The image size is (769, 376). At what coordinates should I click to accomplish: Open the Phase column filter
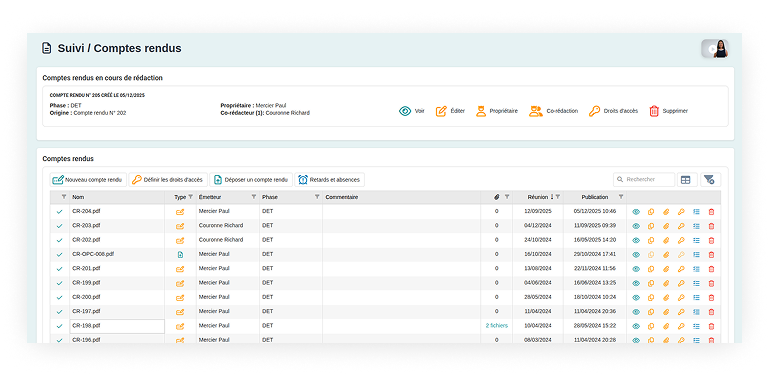coord(317,197)
